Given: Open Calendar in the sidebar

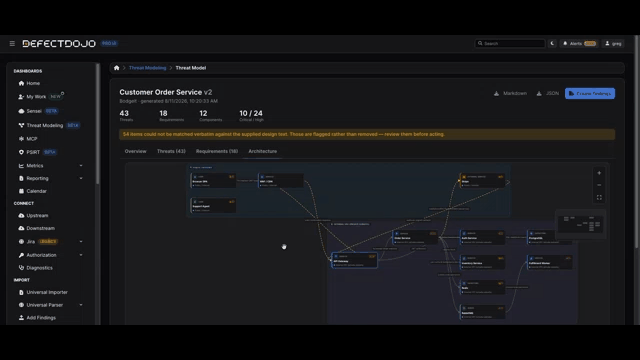Looking at the screenshot, I should pyautogui.click(x=36, y=191).
